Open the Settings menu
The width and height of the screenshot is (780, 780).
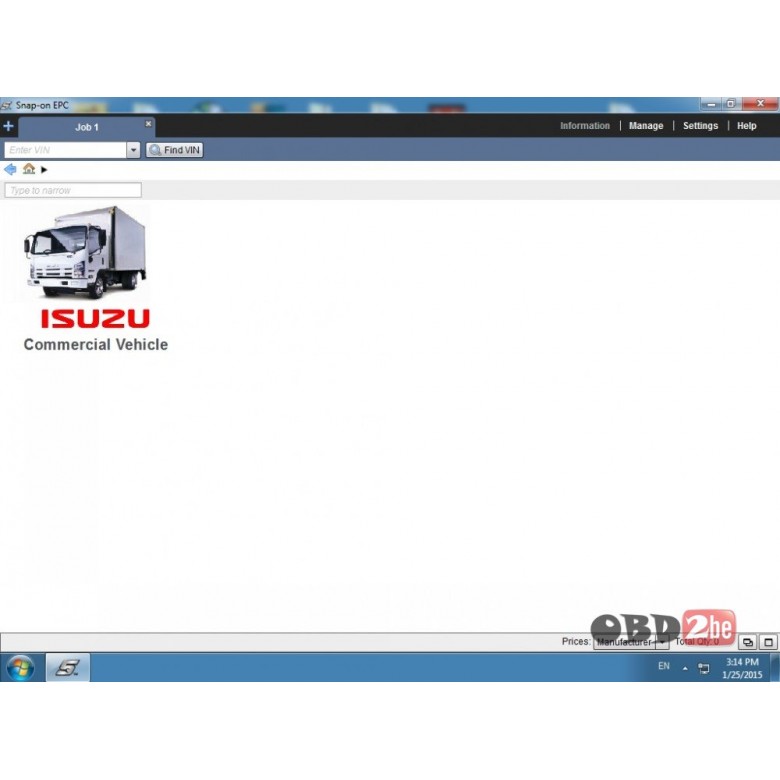[700, 126]
